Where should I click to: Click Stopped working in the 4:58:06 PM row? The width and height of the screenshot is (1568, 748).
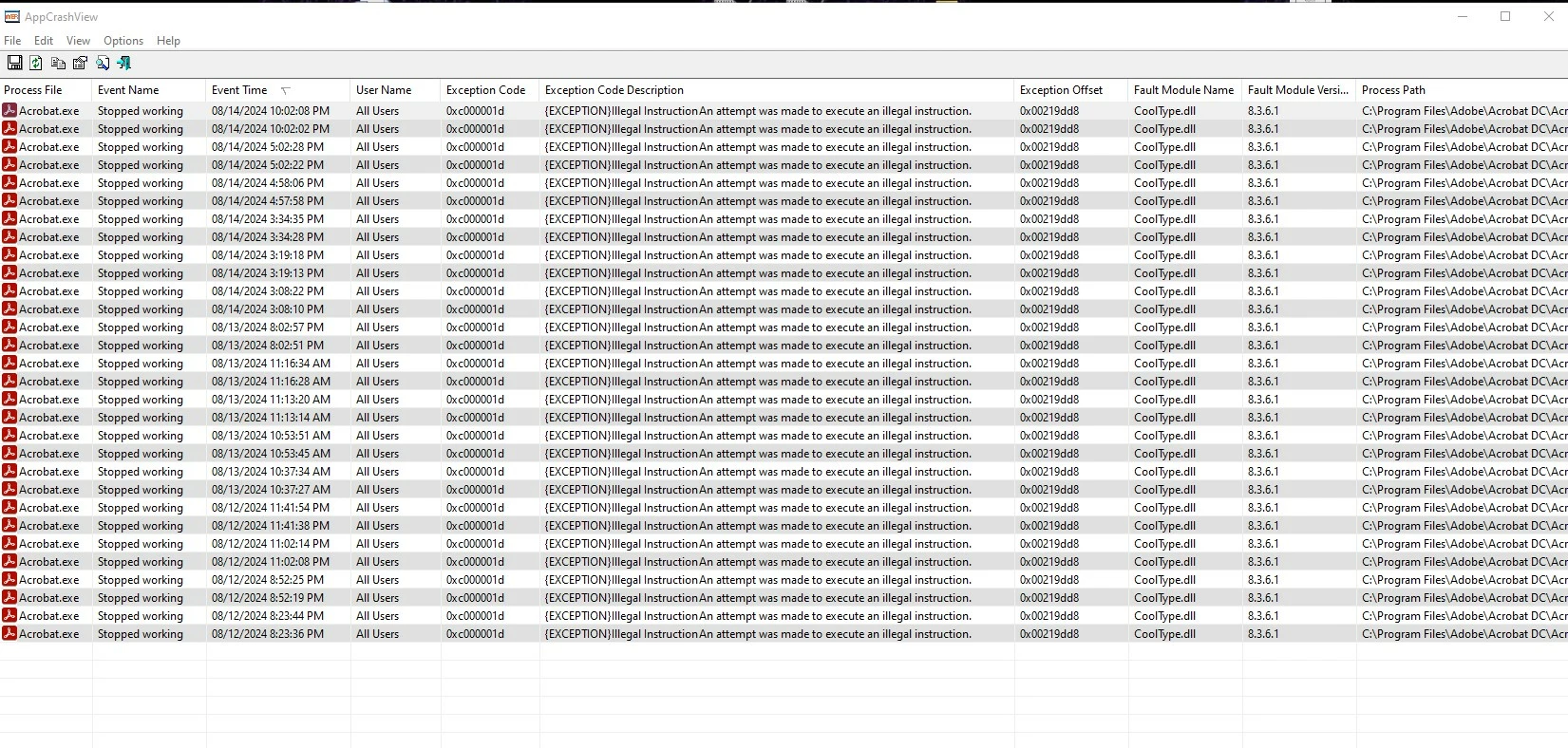(x=141, y=183)
